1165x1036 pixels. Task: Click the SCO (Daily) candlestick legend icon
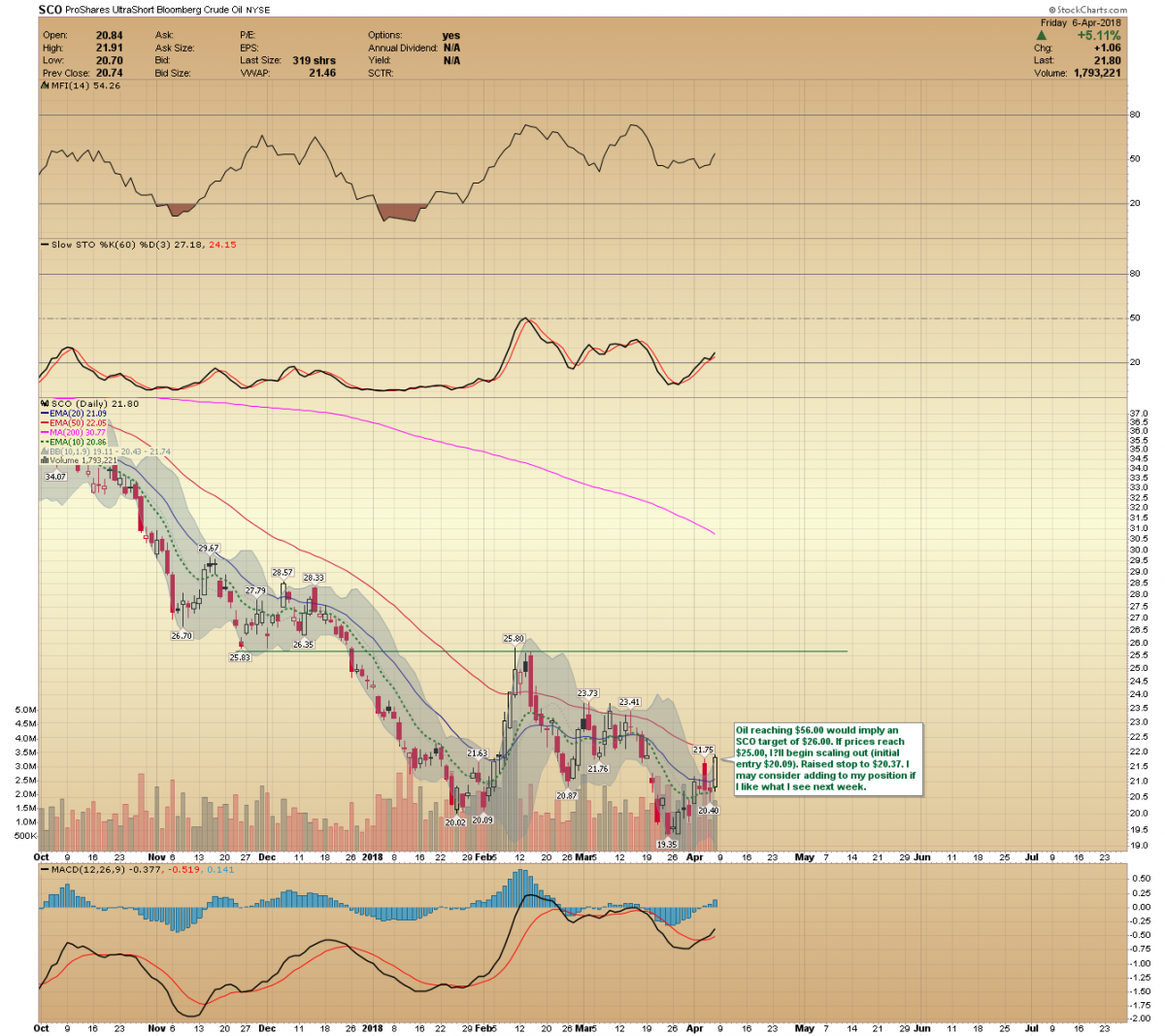point(44,404)
